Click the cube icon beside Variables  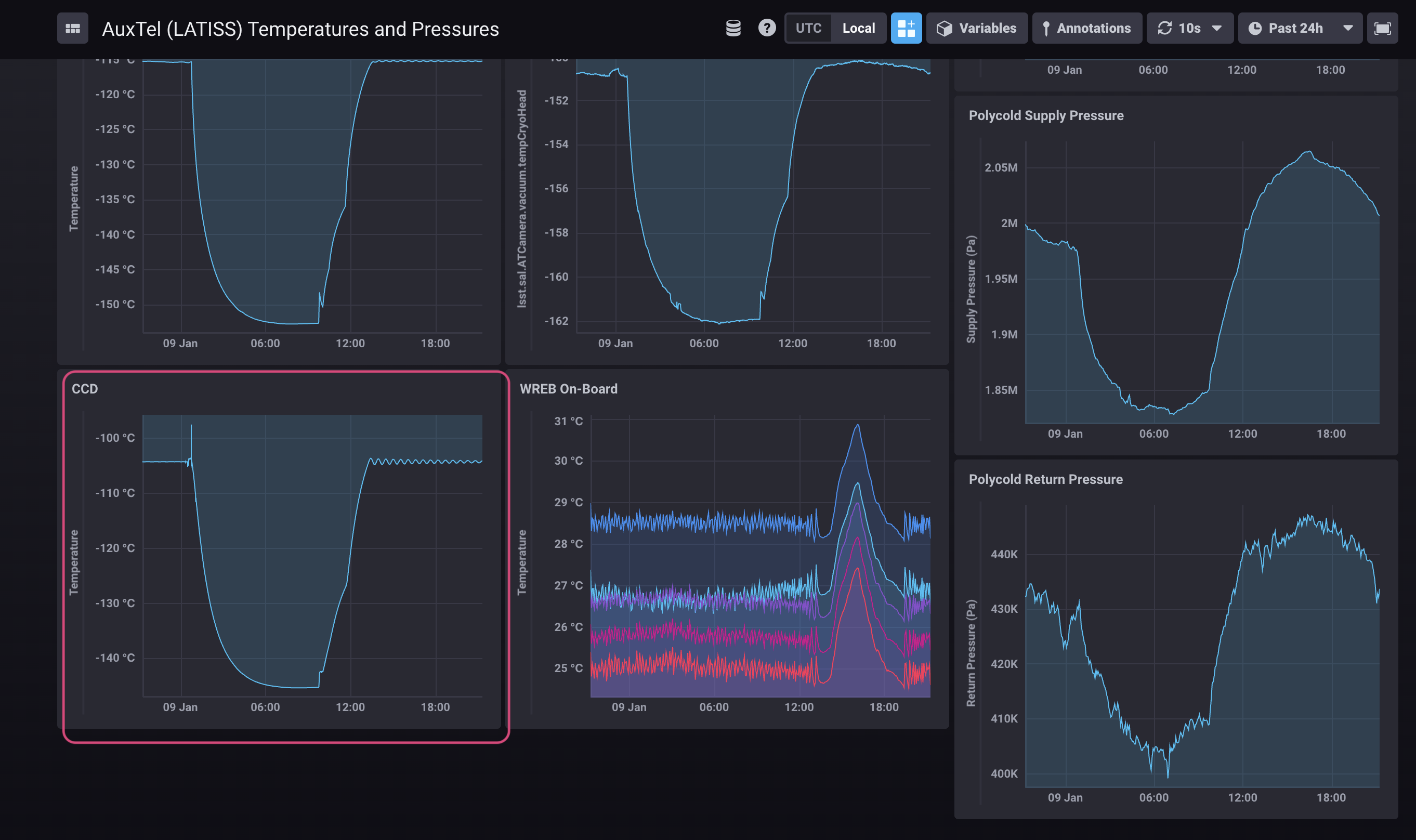[944, 28]
